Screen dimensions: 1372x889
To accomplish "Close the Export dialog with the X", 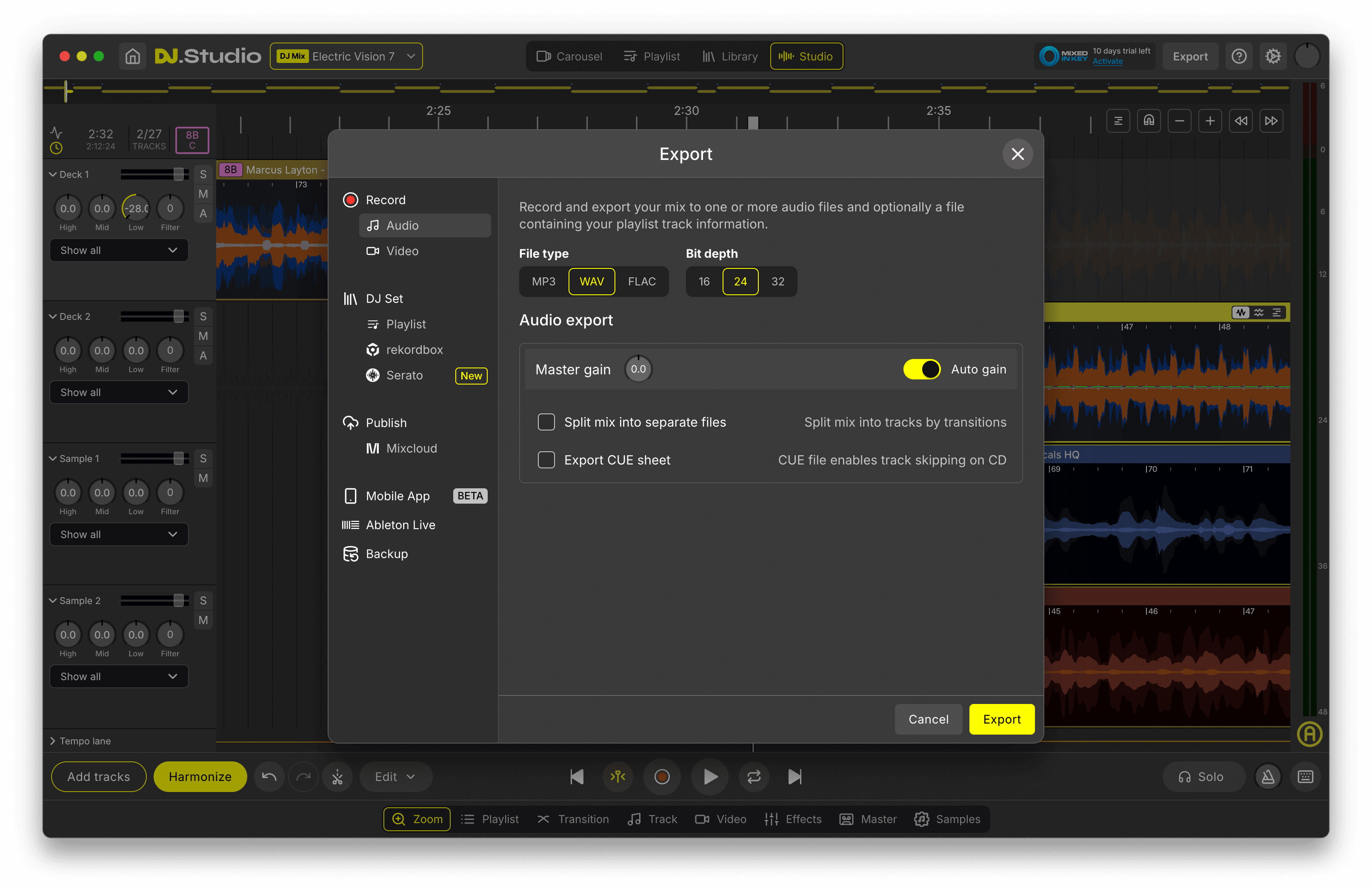I will pos(1018,154).
